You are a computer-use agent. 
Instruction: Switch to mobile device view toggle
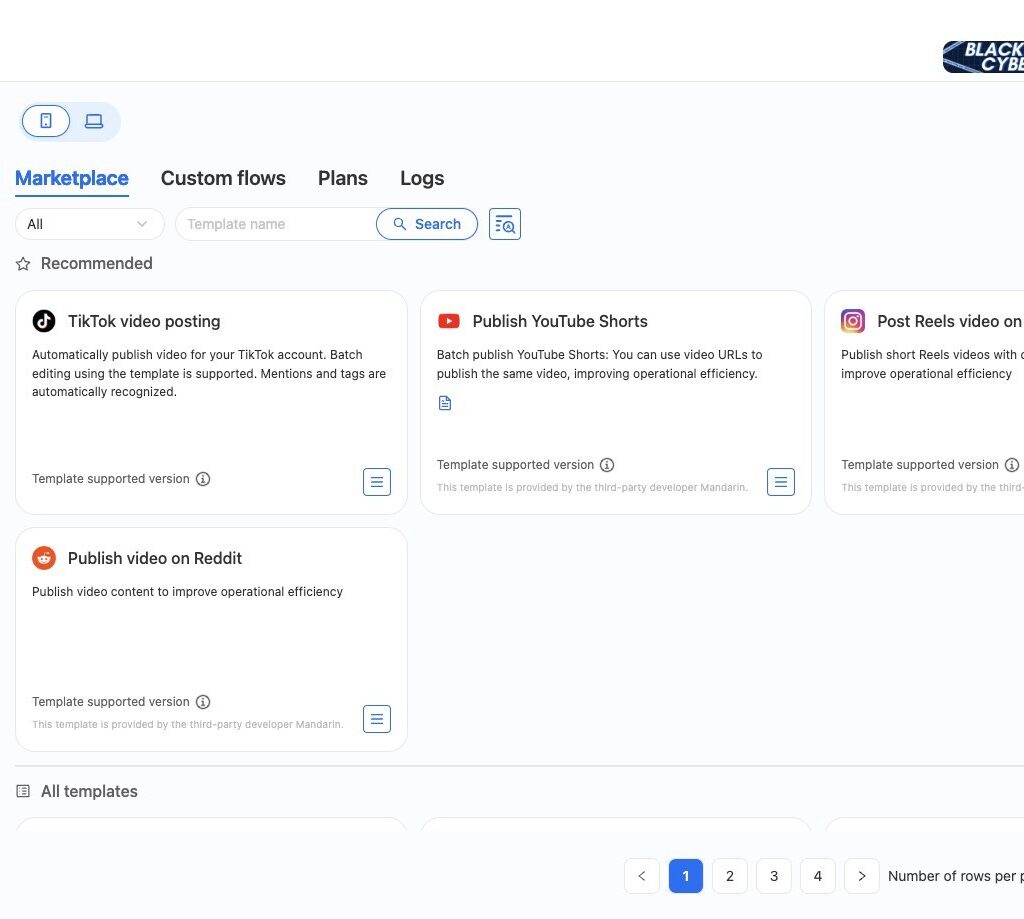[46, 121]
